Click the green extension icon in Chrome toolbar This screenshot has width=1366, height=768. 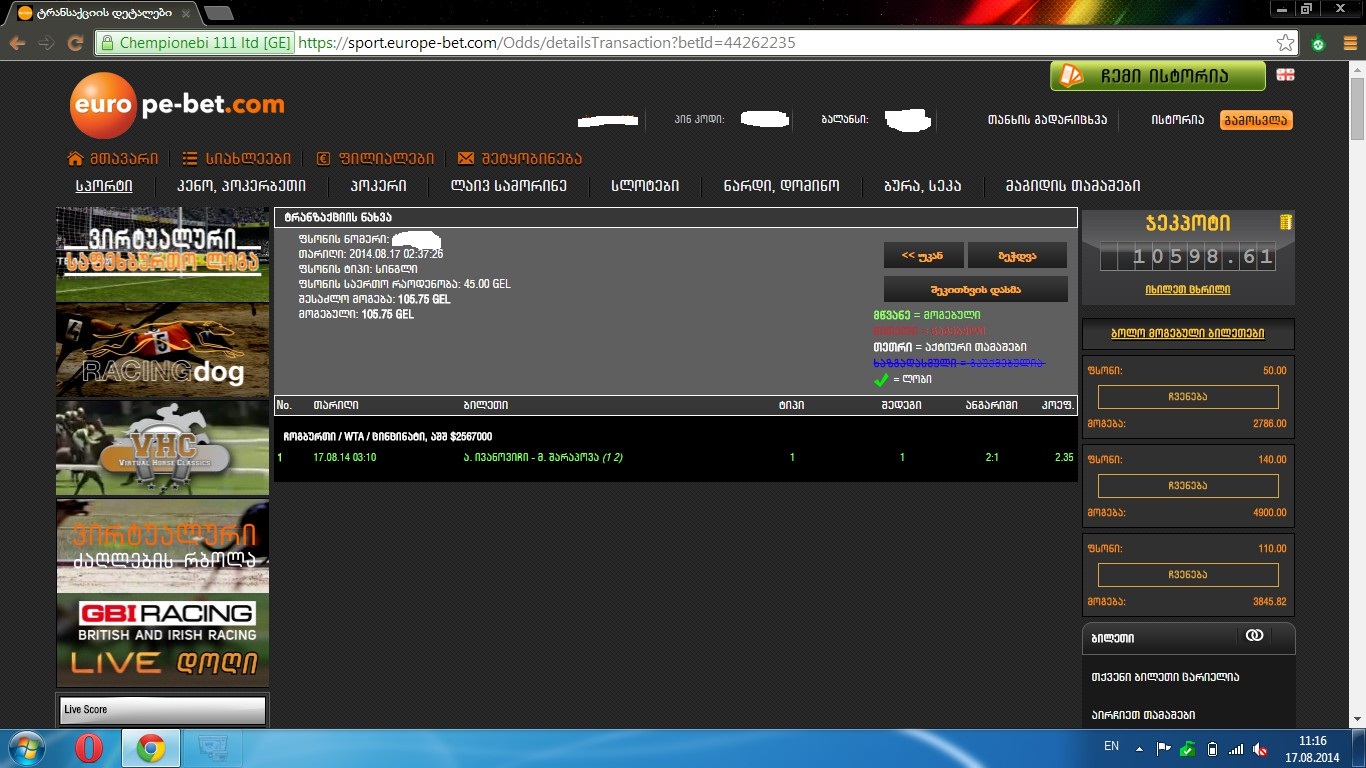point(1319,43)
